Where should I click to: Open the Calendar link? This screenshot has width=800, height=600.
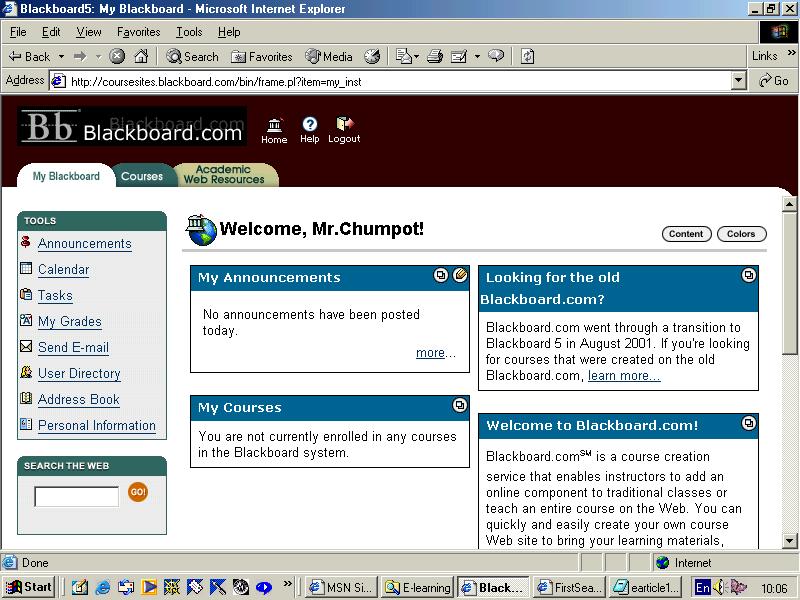tap(63, 269)
